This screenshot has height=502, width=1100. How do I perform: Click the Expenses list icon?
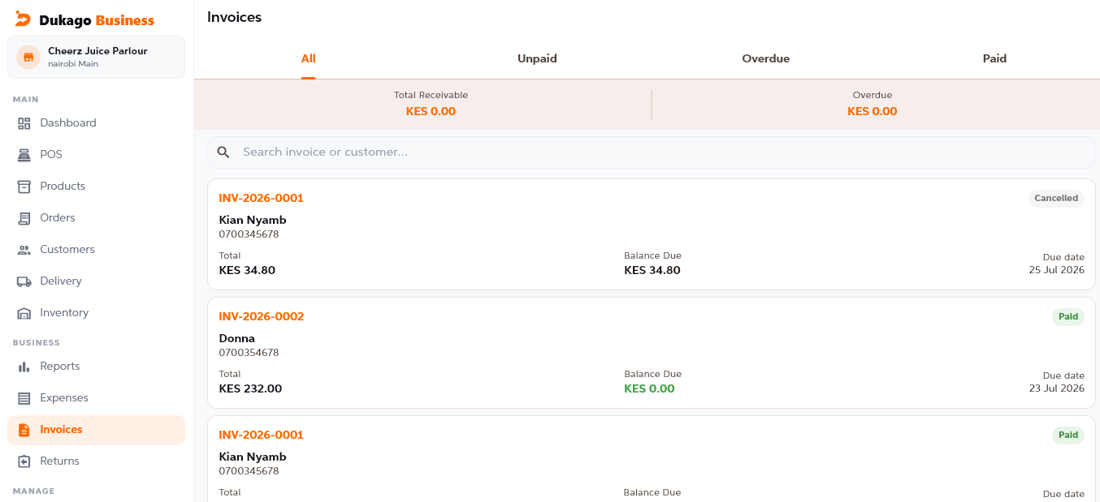(24, 398)
